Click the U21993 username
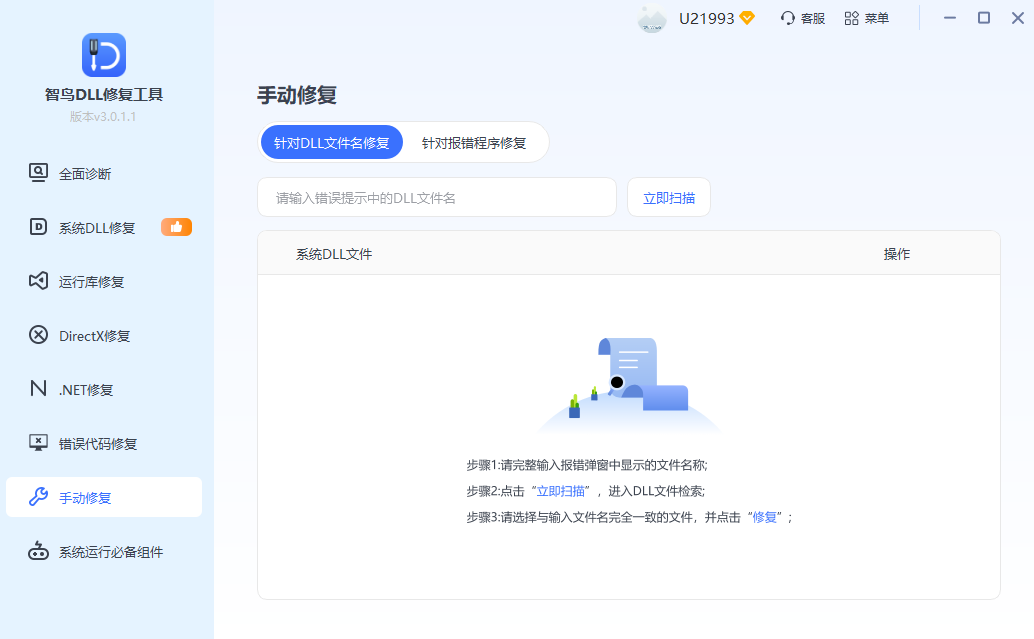This screenshot has width=1034, height=639. 706,18
